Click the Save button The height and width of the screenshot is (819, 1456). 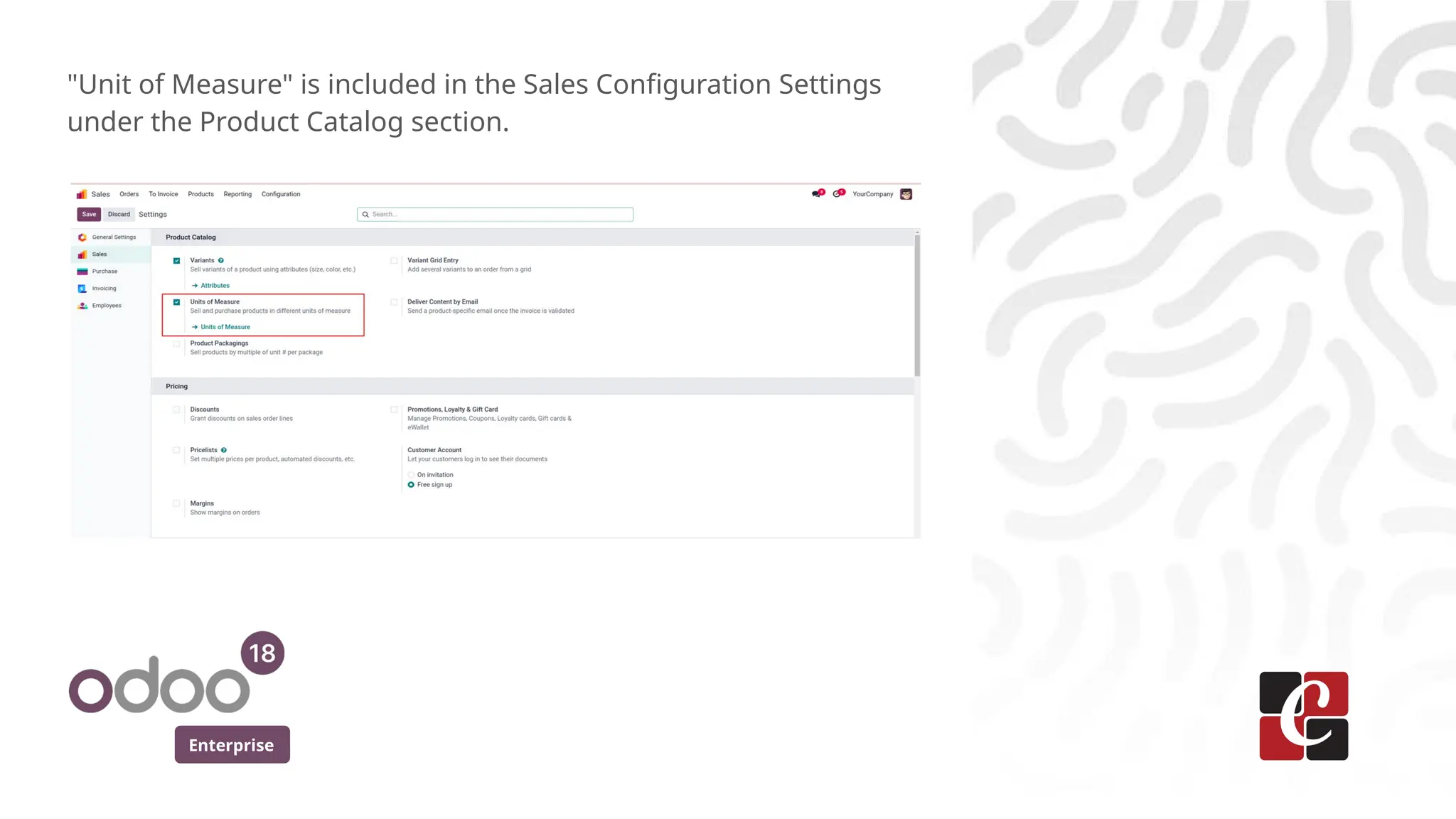pyautogui.click(x=89, y=214)
